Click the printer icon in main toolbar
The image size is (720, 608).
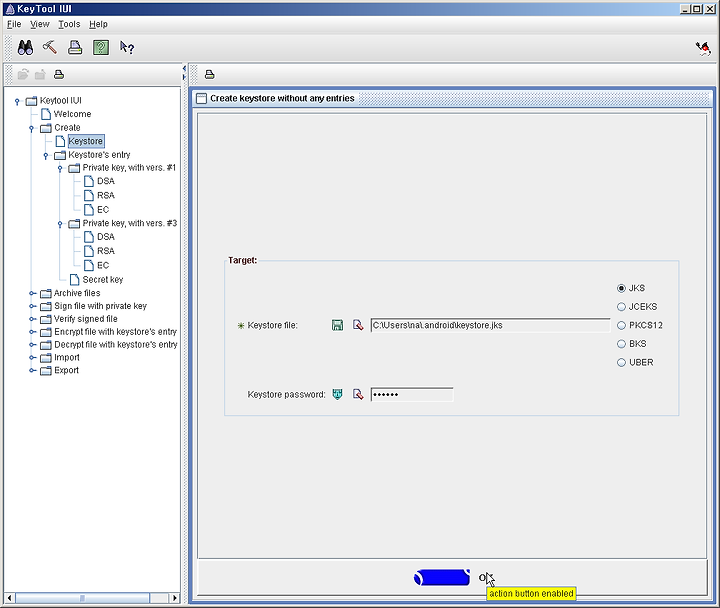click(75, 47)
